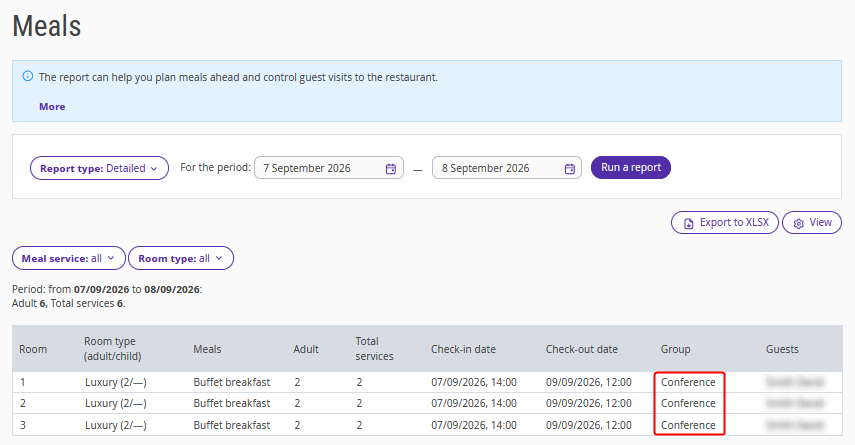The width and height of the screenshot is (855, 445).
Task: Open the start date calendar icon
Action: [x=391, y=169]
